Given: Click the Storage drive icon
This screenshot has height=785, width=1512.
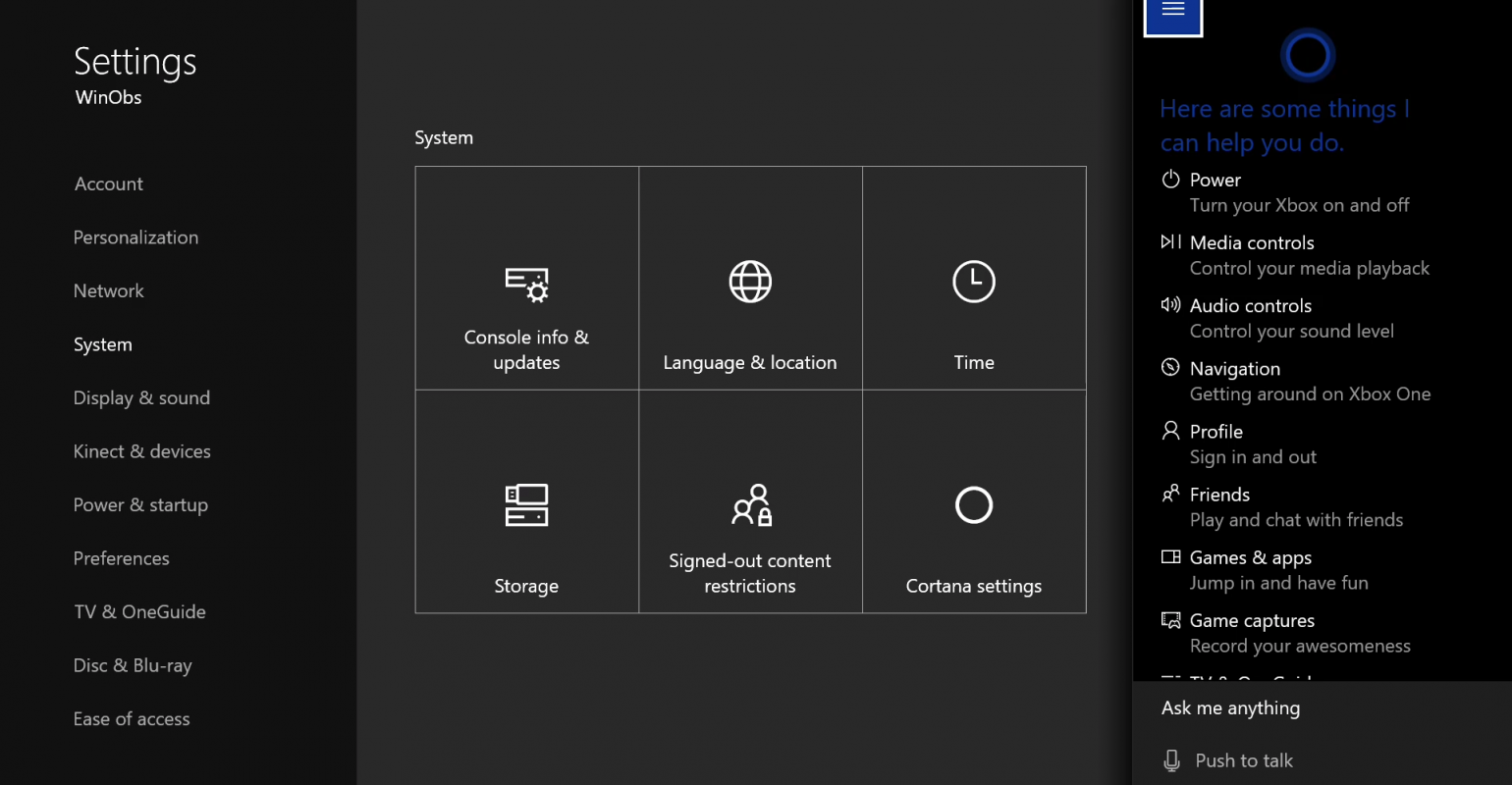Looking at the screenshot, I should tap(526, 505).
